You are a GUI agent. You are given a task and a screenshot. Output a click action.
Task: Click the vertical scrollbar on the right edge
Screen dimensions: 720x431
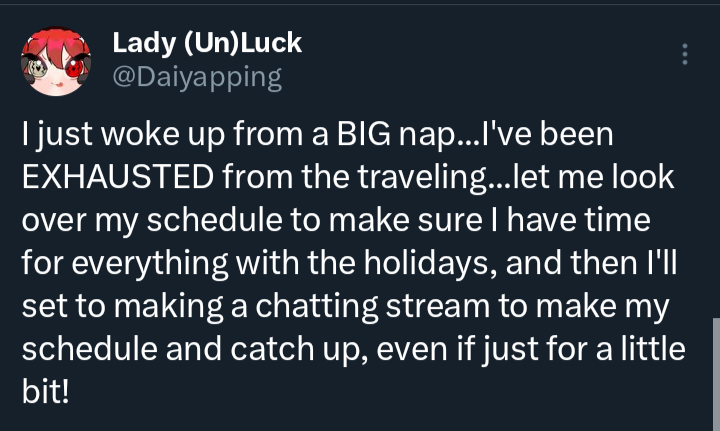click(714, 370)
